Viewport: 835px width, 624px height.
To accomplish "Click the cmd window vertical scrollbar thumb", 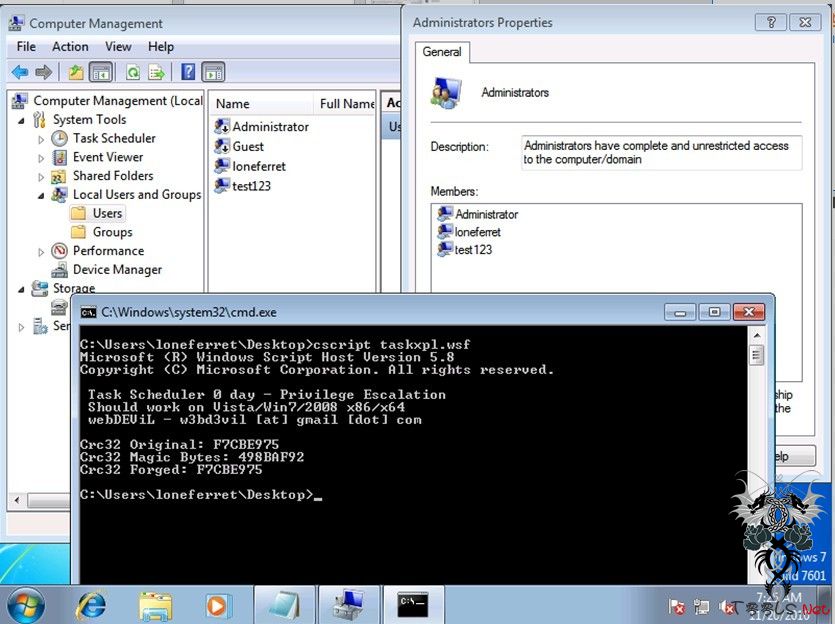I will [756, 355].
